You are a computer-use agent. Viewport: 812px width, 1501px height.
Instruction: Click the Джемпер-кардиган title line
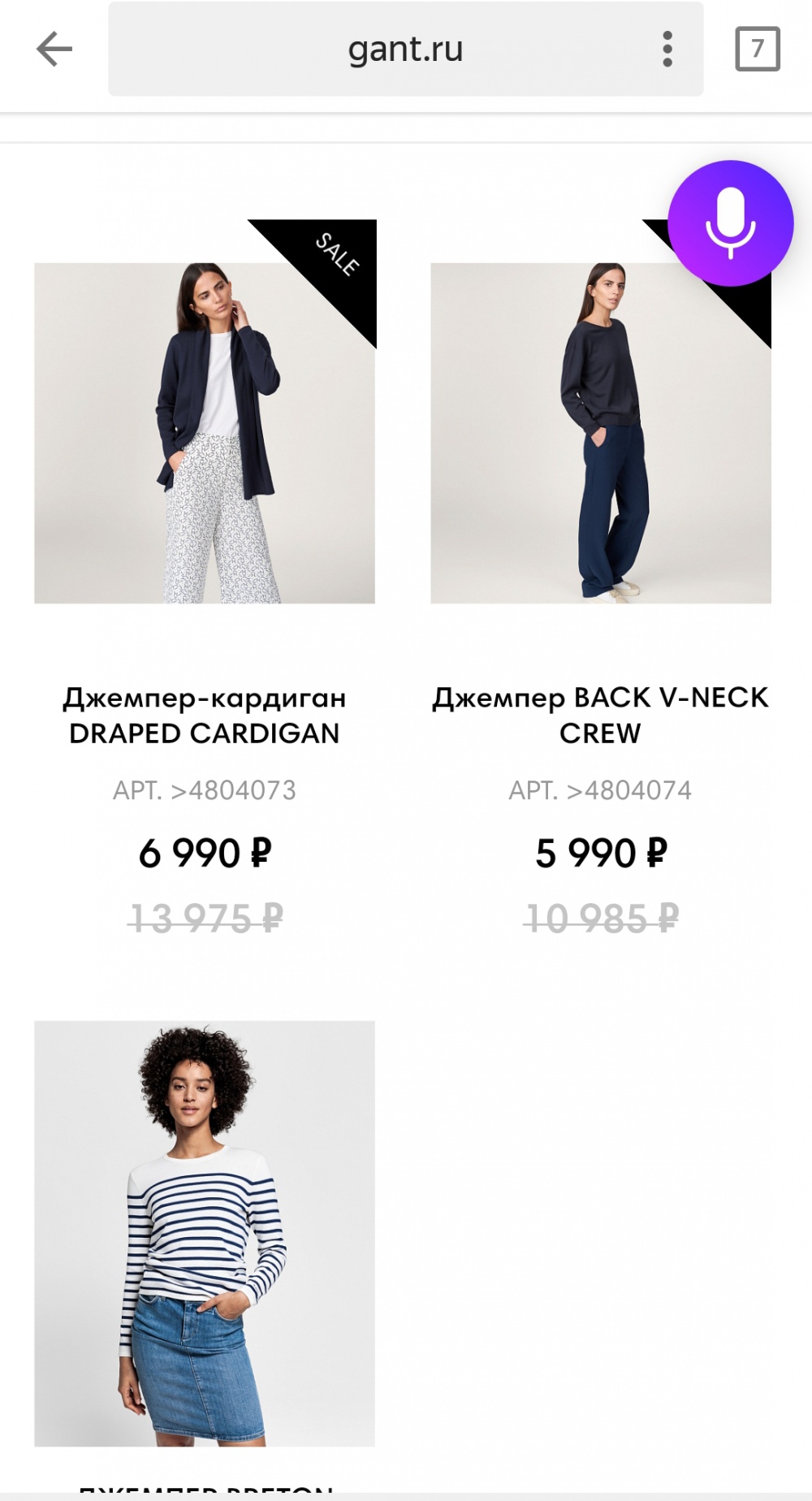point(205,698)
